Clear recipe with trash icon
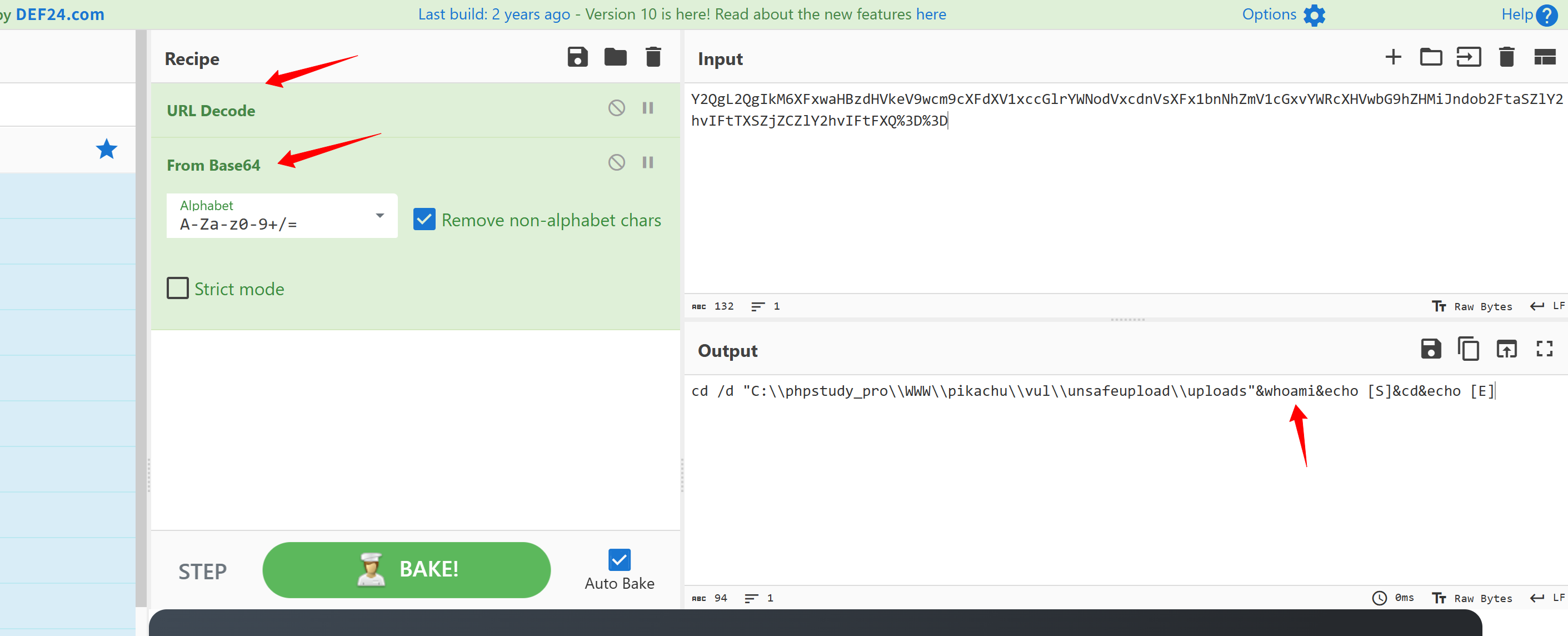Image resolution: width=1568 pixels, height=636 pixels. (x=652, y=57)
